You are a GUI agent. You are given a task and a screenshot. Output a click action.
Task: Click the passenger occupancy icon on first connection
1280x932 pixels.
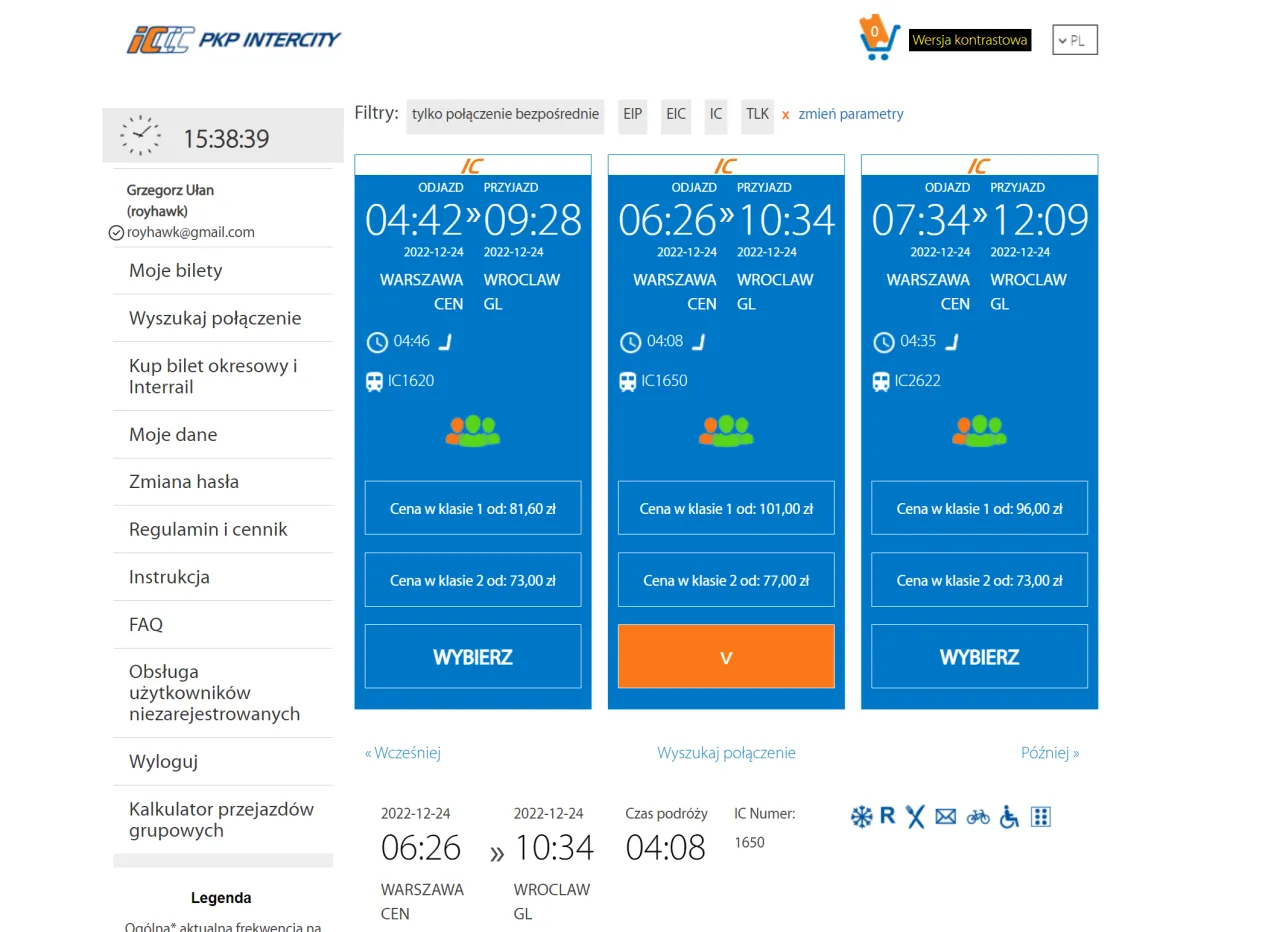pos(472,429)
